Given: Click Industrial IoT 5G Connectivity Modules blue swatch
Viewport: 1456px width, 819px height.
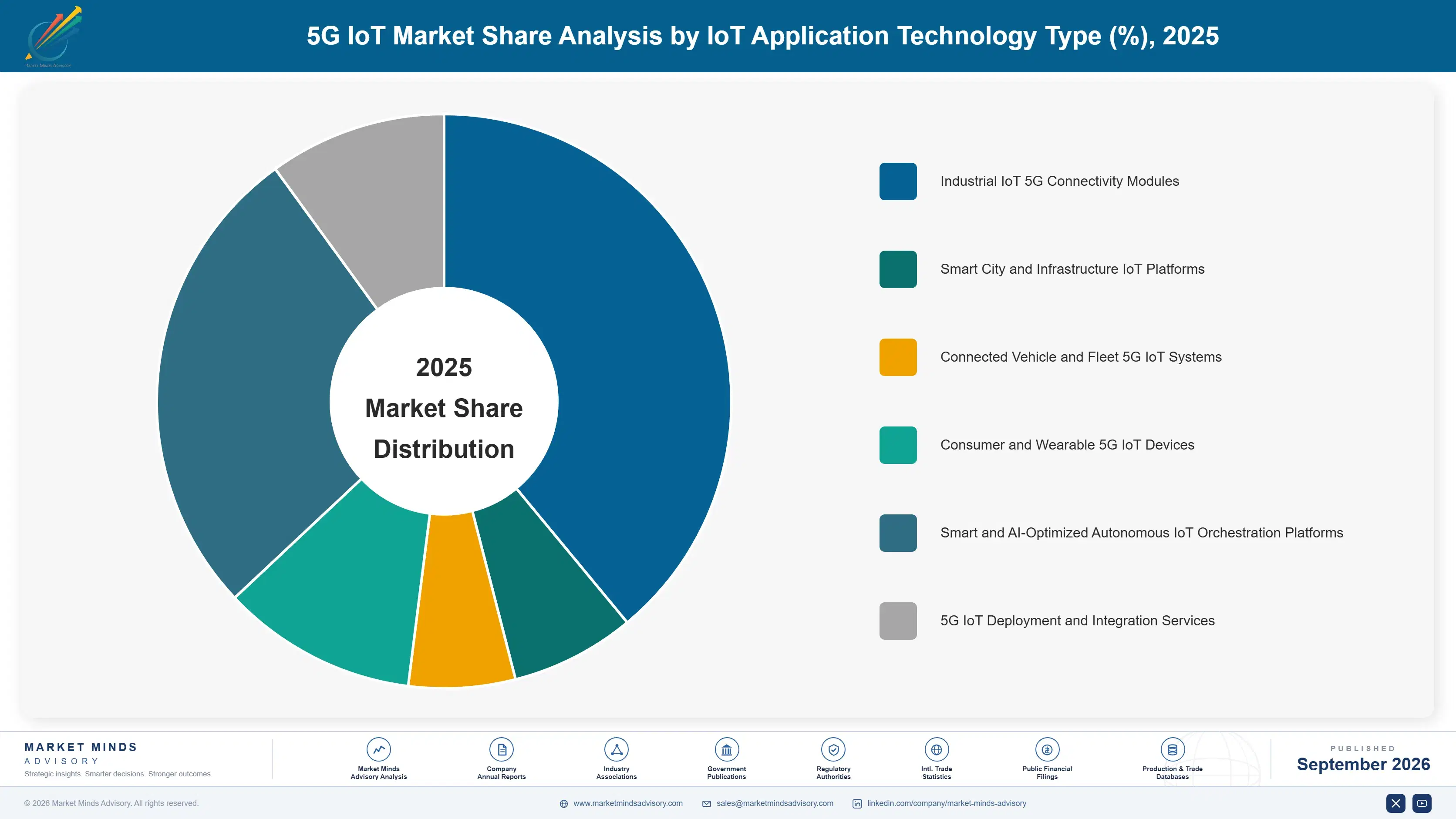Looking at the screenshot, I should (897, 181).
